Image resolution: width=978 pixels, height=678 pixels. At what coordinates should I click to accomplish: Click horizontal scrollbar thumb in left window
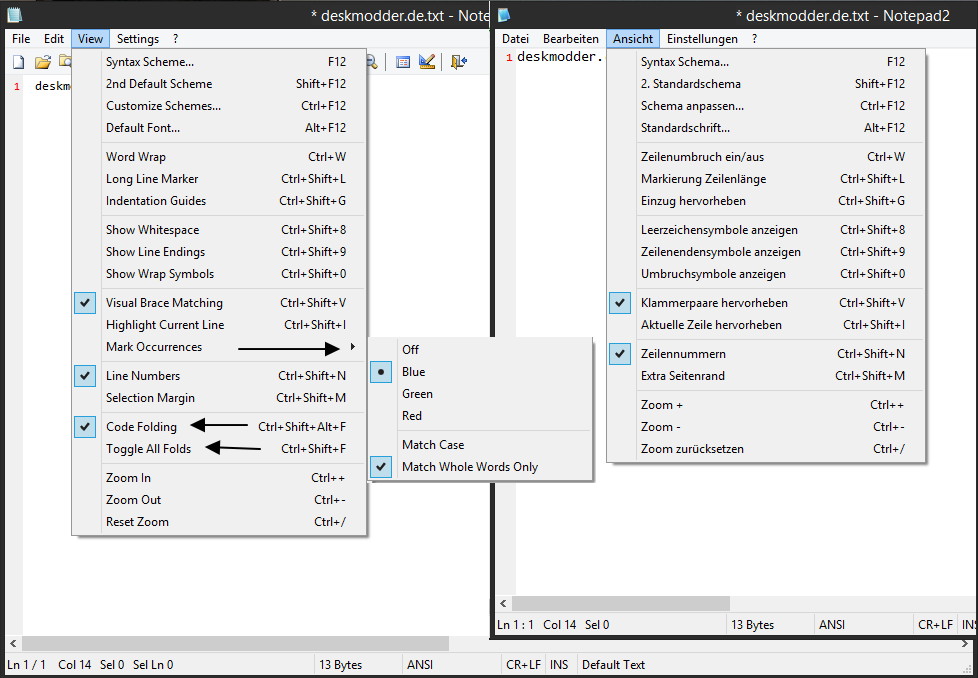[235, 643]
